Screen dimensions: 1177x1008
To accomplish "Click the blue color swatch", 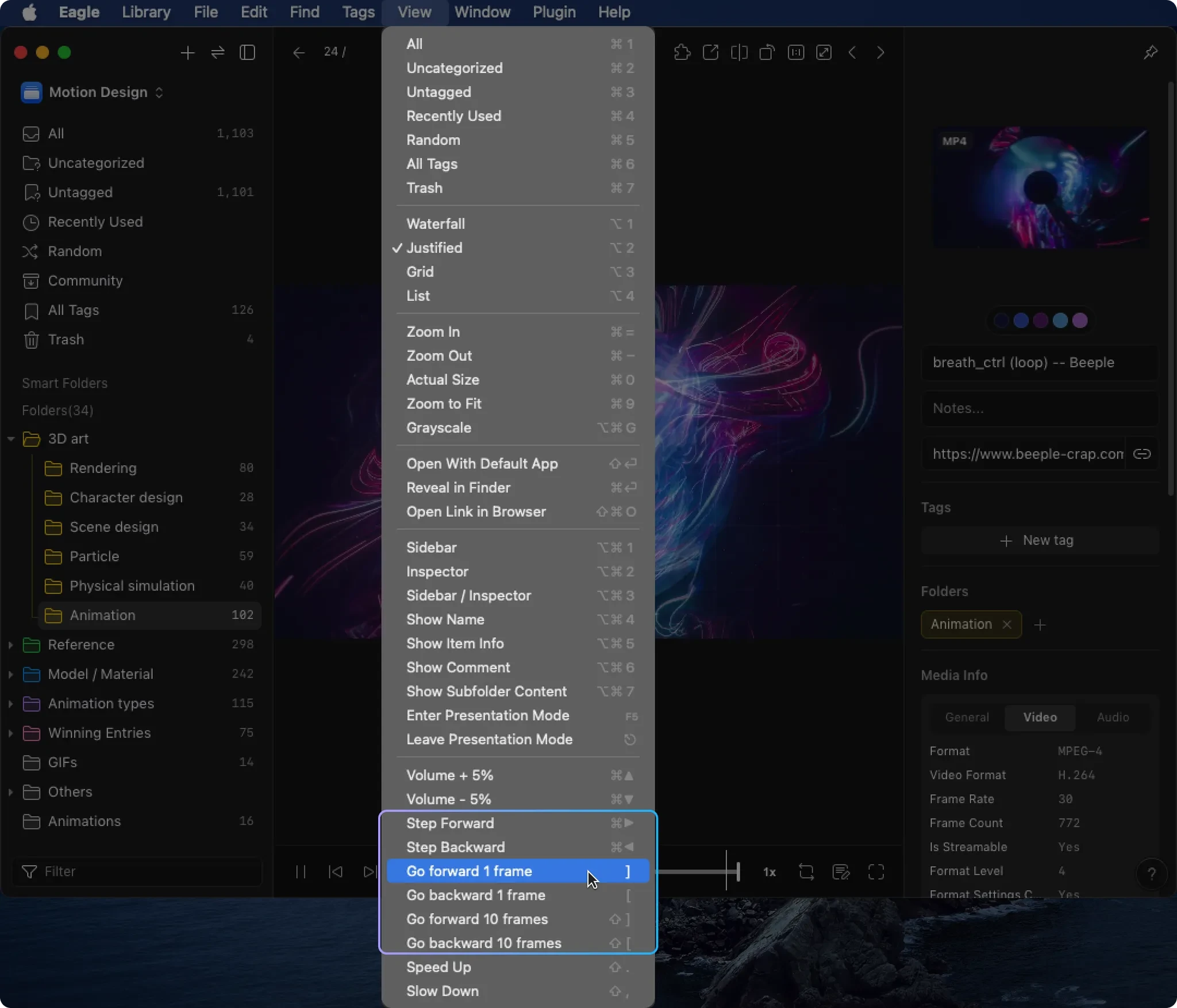I will pyautogui.click(x=1021, y=321).
